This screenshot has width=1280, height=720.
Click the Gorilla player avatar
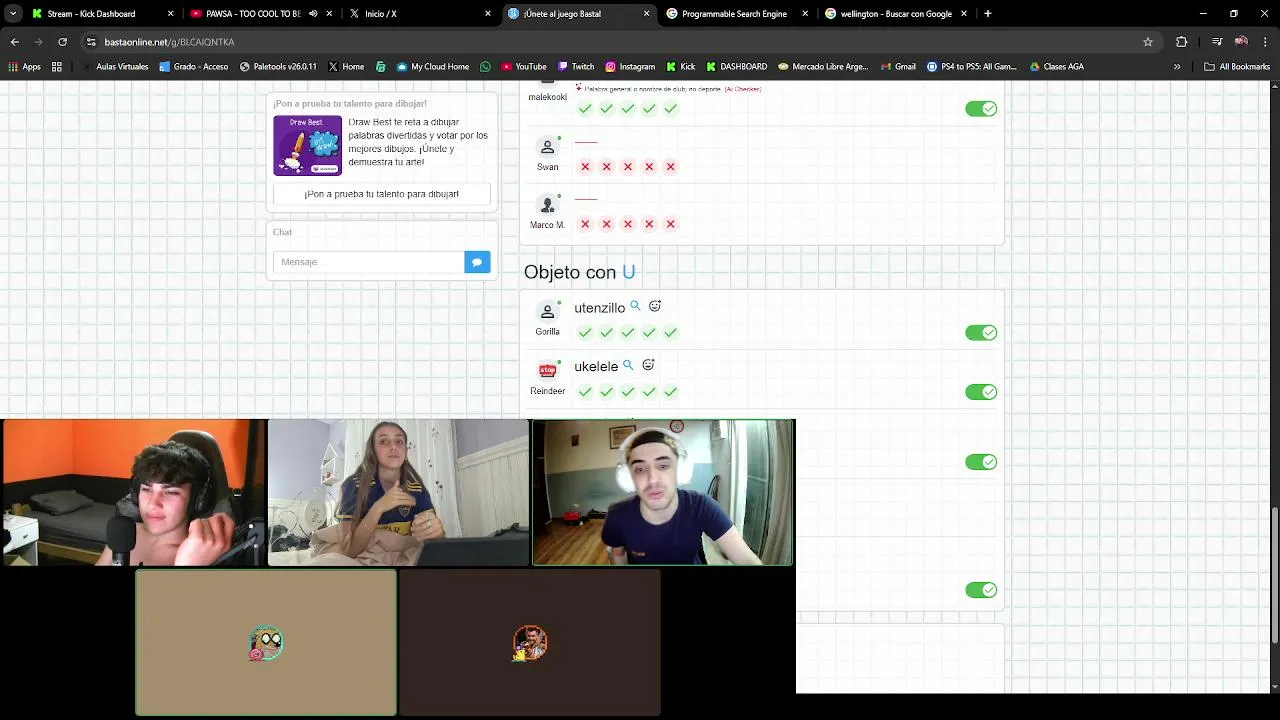[547, 311]
